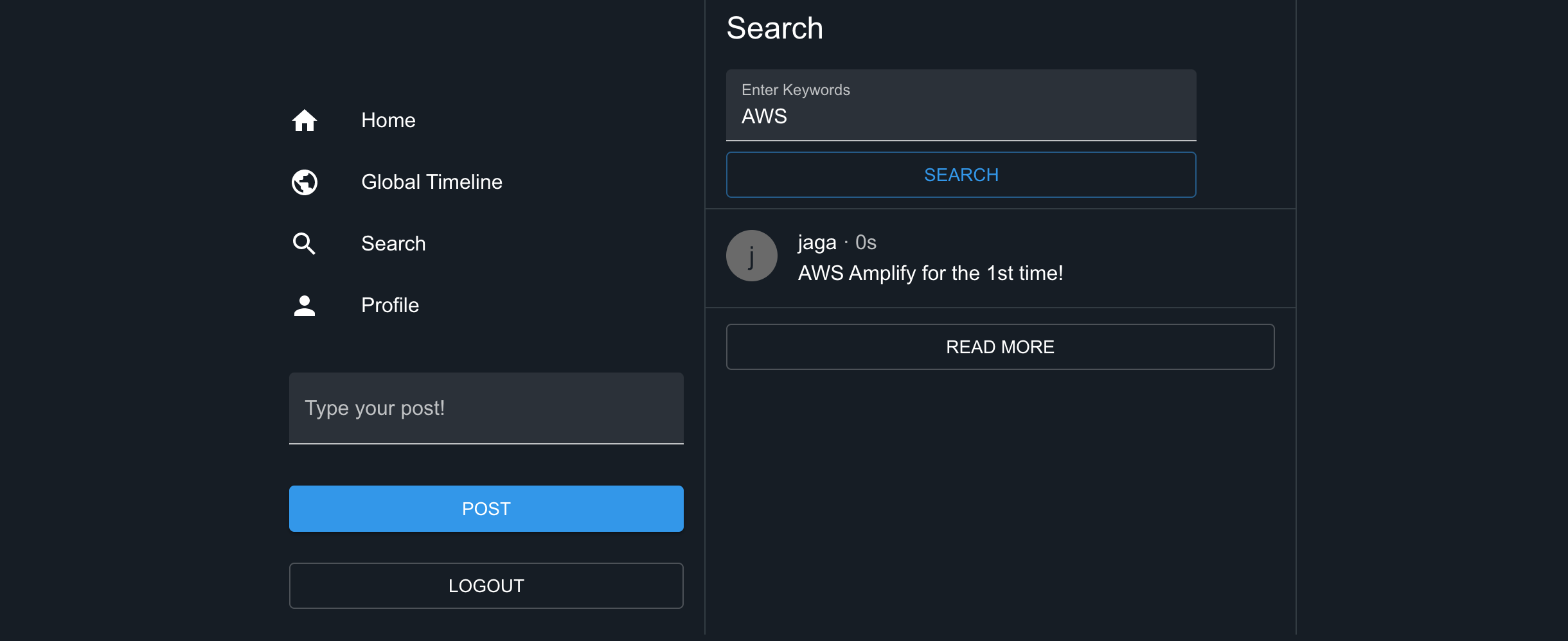This screenshot has width=1568, height=641.
Task: Click the SEARCH button
Action: click(961, 175)
